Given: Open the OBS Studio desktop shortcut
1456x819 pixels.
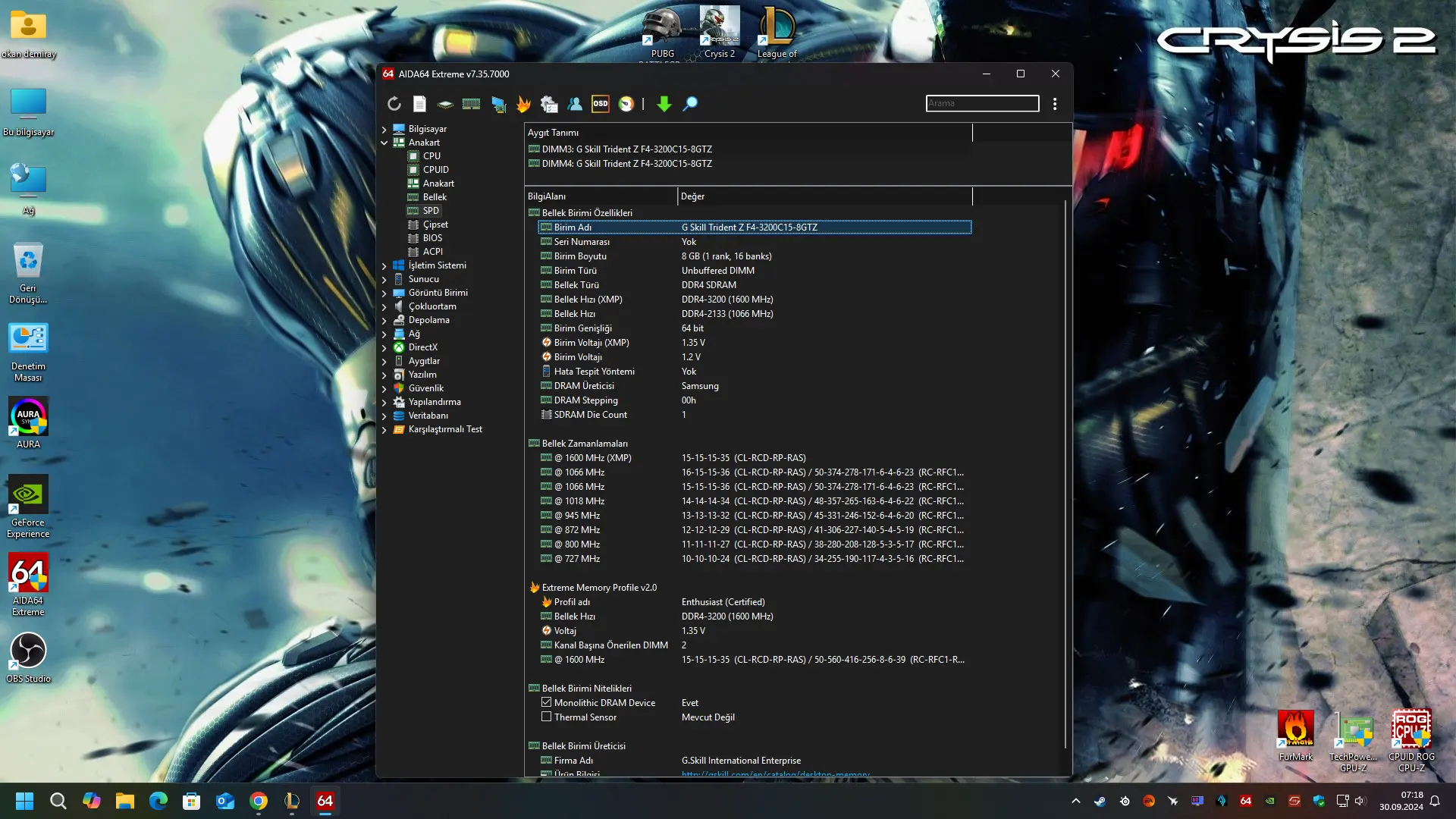Looking at the screenshot, I should pos(28,657).
